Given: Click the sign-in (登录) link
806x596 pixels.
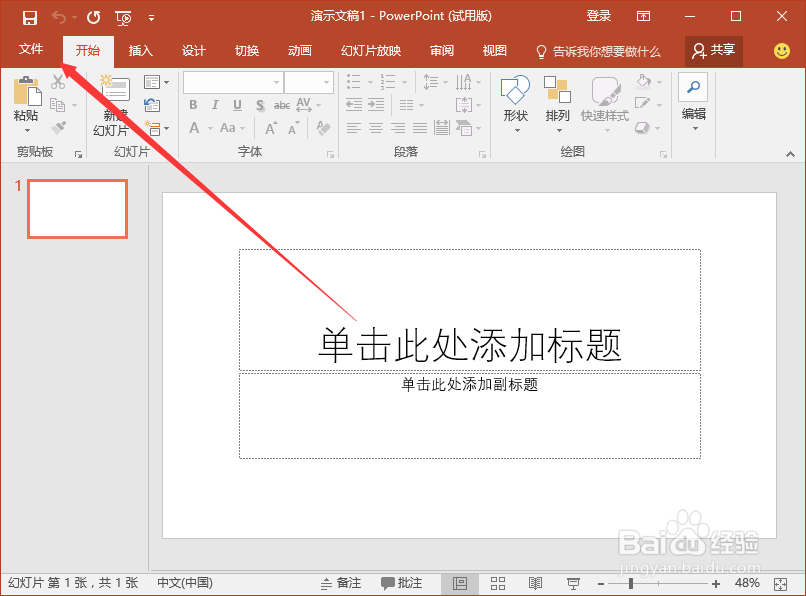Looking at the screenshot, I should [x=598, y=16].
